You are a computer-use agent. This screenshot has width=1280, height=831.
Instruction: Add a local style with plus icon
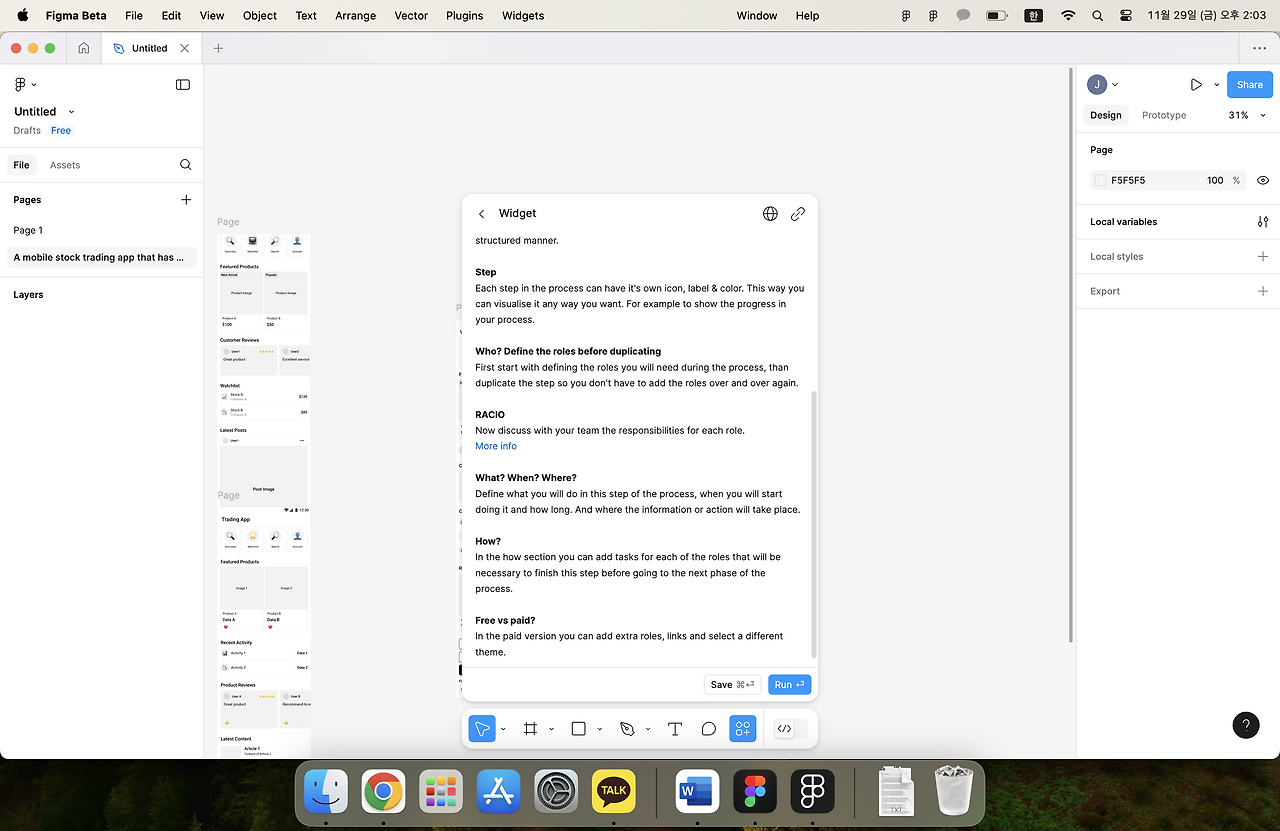[1263, 257]
